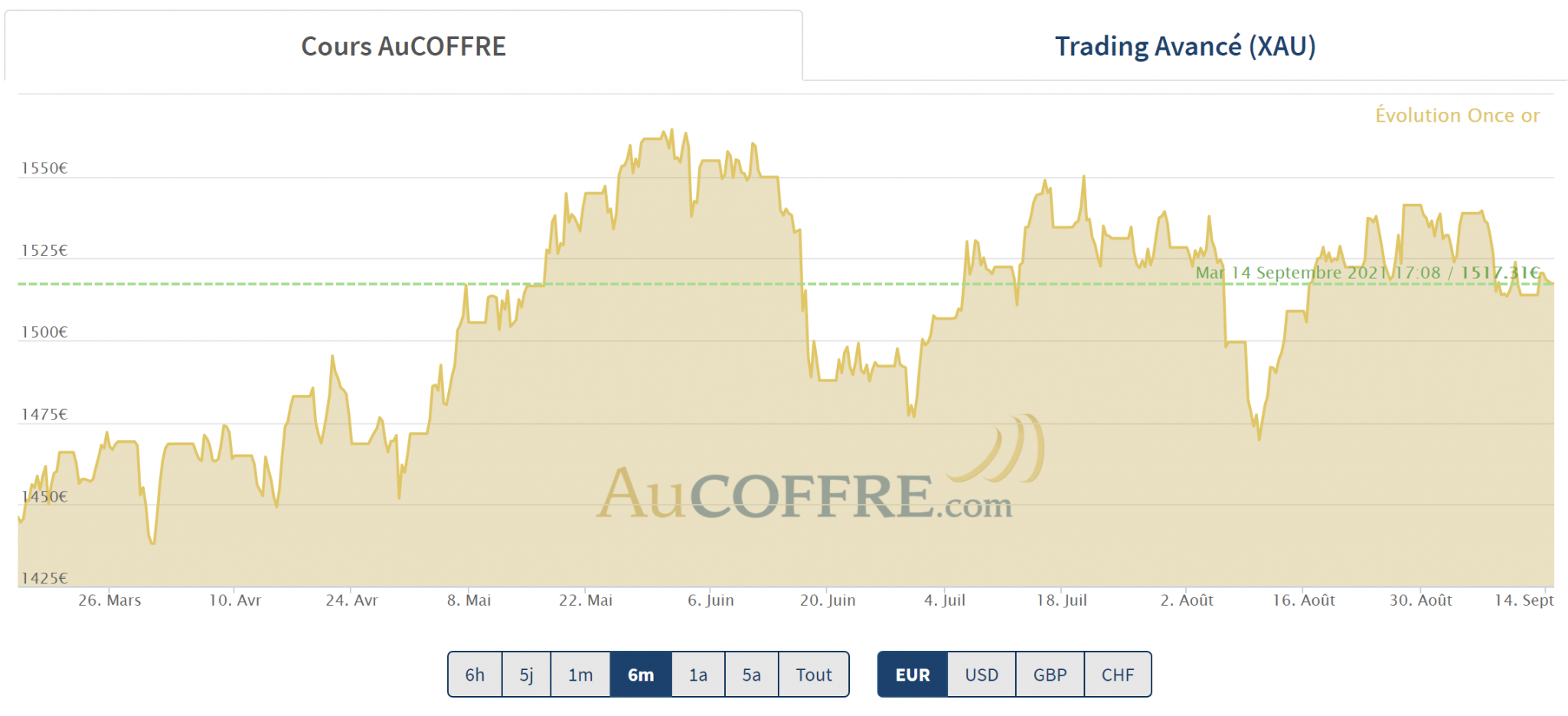Select the 5a time range
Image resolution: width=1568 pixels, height=716 pixels.
click(751, 675)
